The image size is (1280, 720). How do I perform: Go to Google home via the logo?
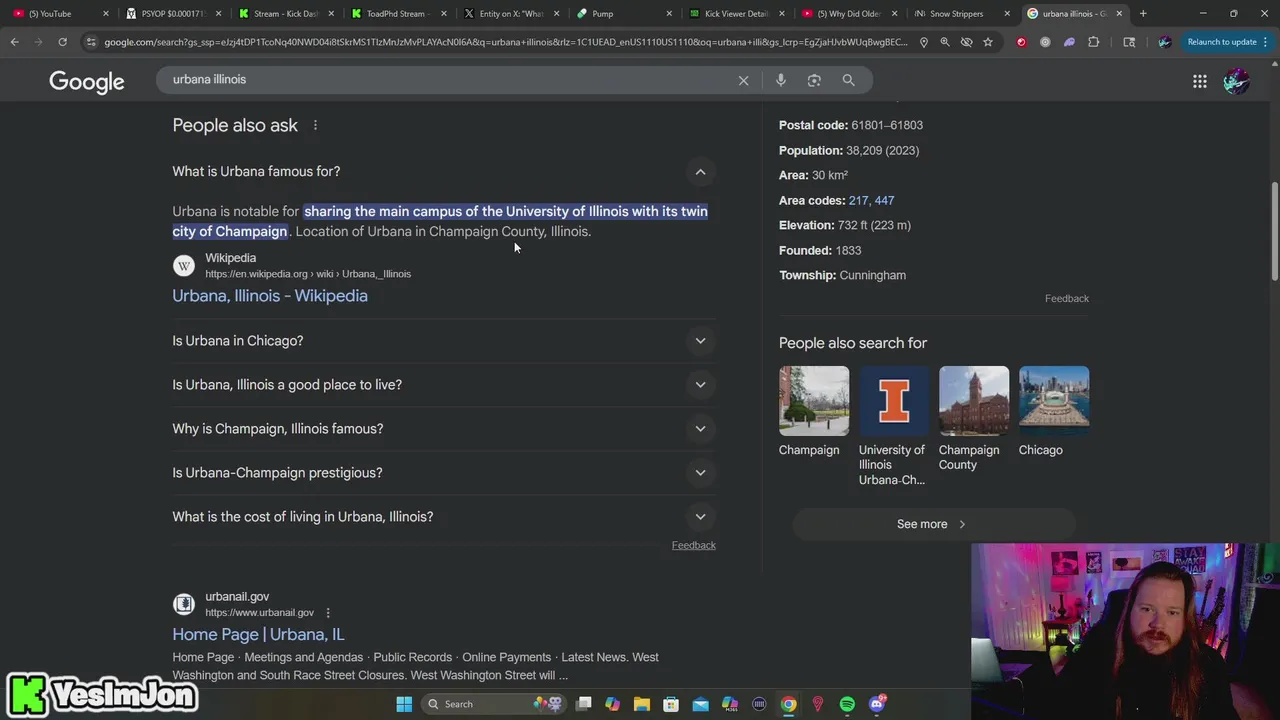pos(87,82)
